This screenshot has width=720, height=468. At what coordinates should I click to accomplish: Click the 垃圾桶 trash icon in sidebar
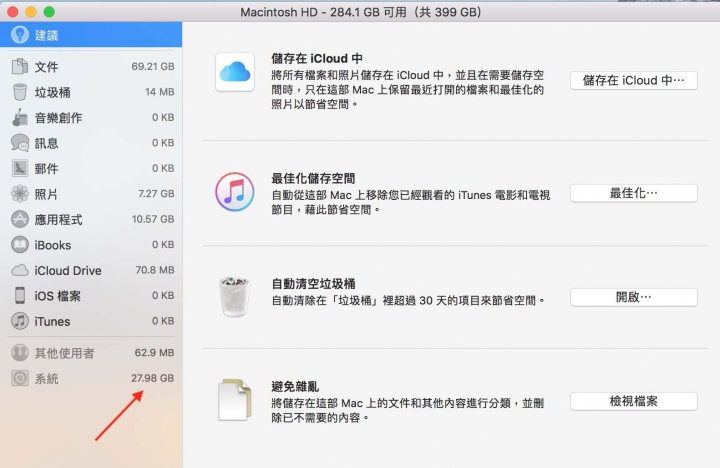[20, 92]
